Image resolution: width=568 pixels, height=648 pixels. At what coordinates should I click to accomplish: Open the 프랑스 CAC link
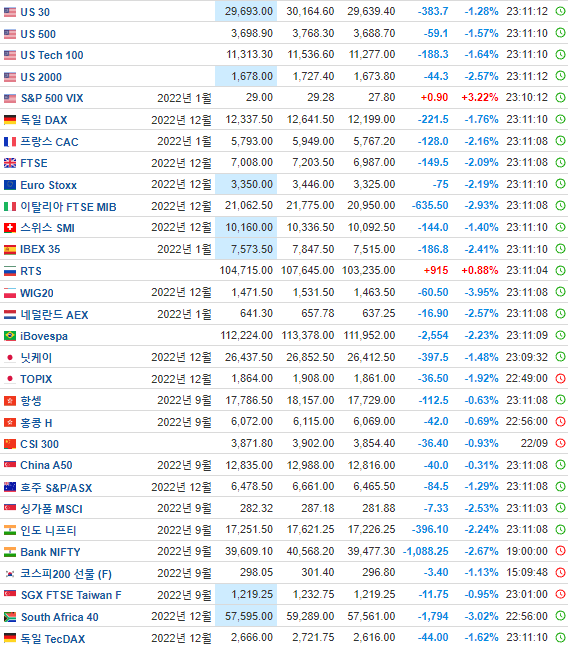[49, 142]
